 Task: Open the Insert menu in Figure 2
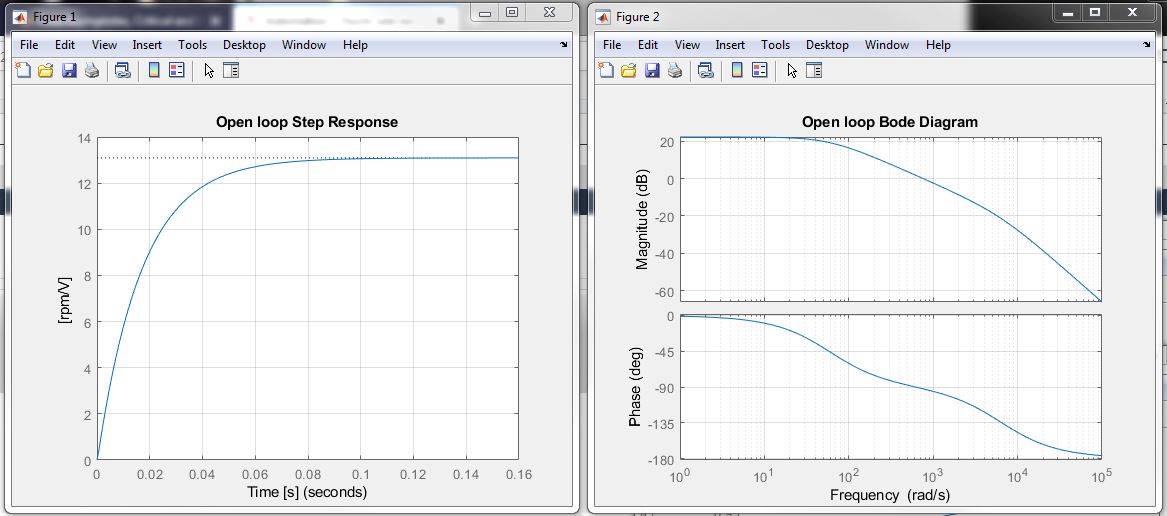[730, 45]
